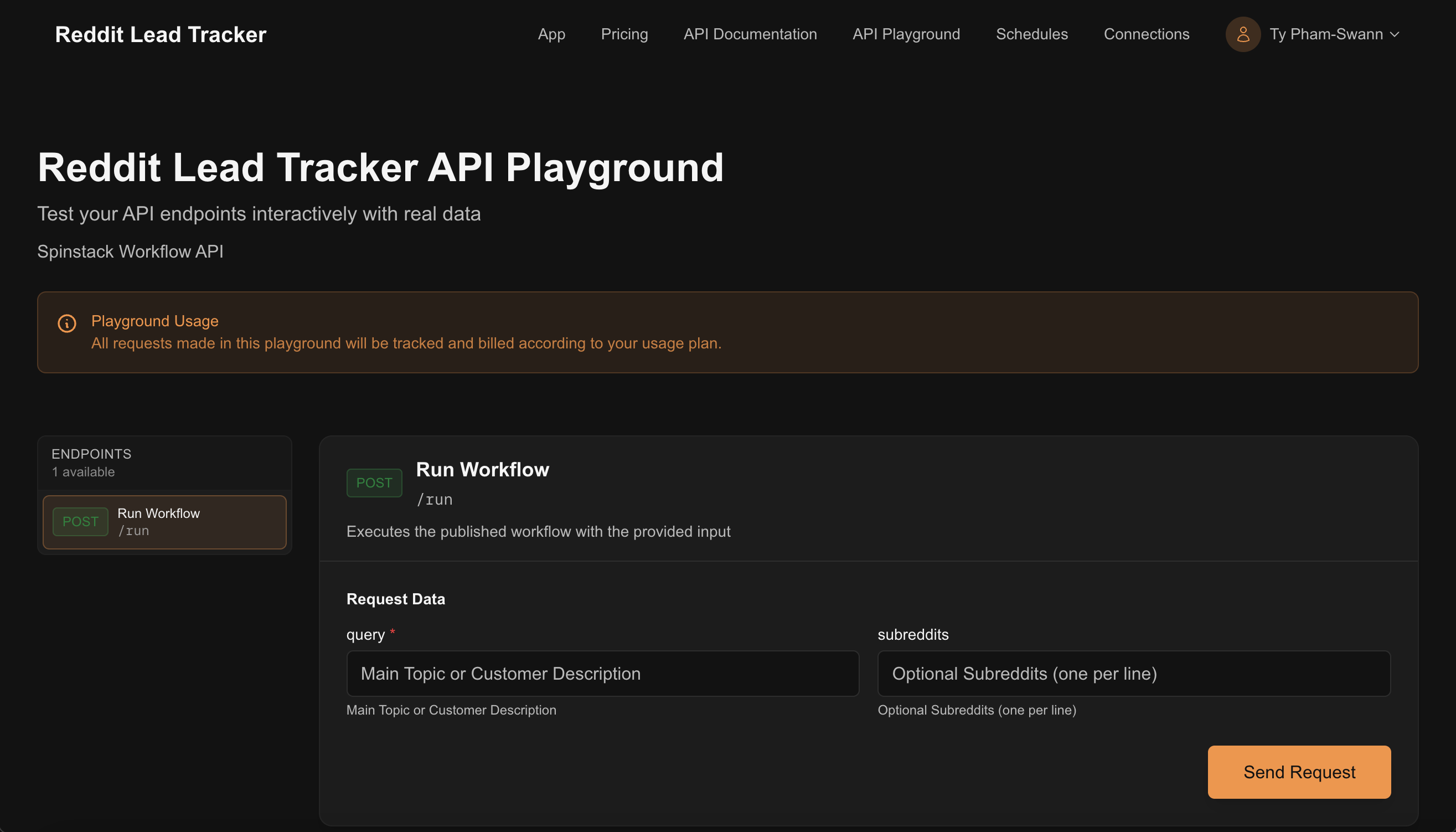Go to the Connections page
The width and height of the screenshot is (1456, 832).
click(1146, 34)
